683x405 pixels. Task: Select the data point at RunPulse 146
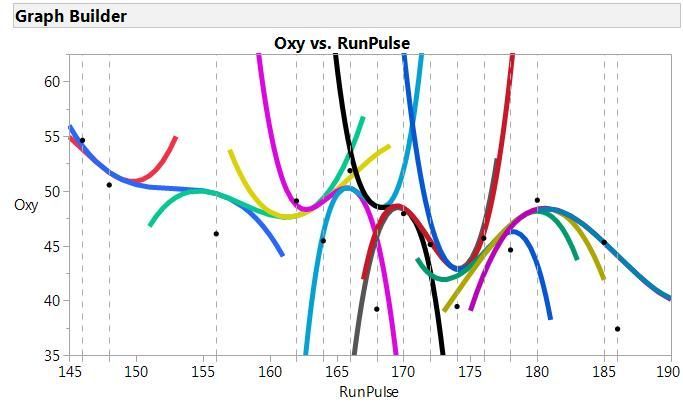point(82,140)
